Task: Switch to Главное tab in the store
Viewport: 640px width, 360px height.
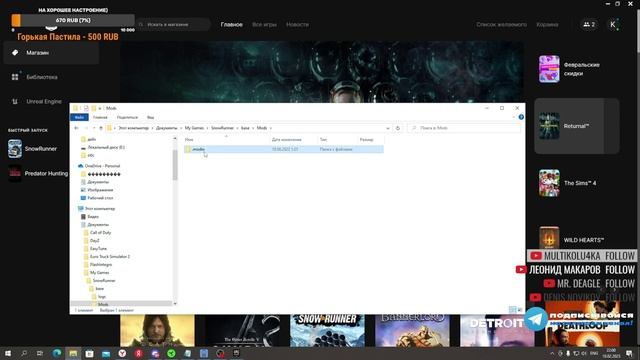Action: click(231, 24)
